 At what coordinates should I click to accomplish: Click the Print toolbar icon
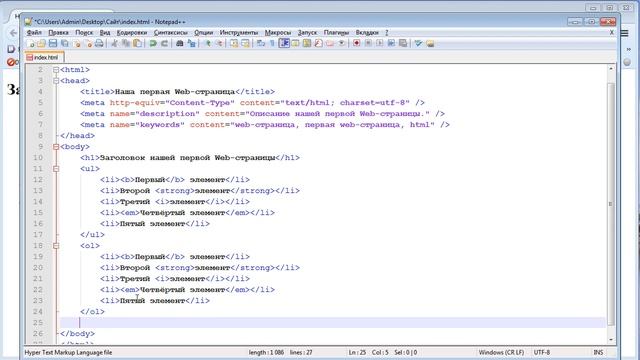tap(99, 43)
